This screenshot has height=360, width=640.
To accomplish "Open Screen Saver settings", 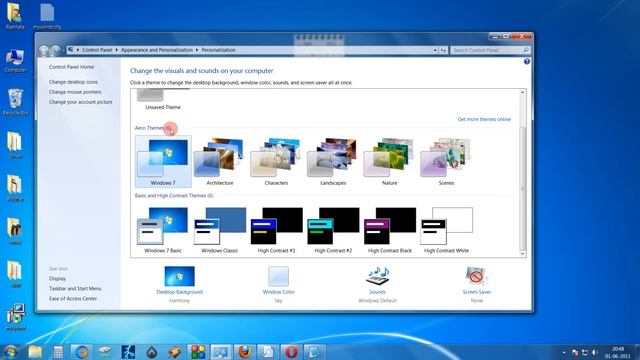I will [476, 284].
